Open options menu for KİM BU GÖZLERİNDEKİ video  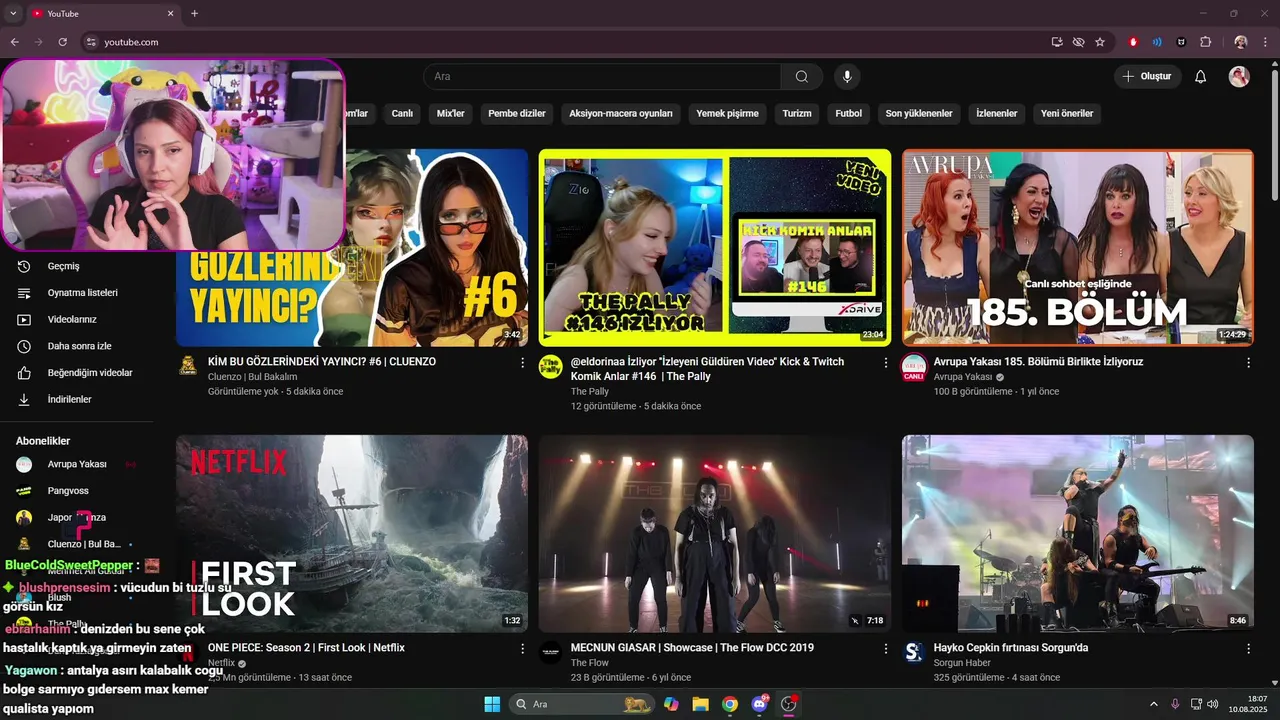[x=522, y=363]
